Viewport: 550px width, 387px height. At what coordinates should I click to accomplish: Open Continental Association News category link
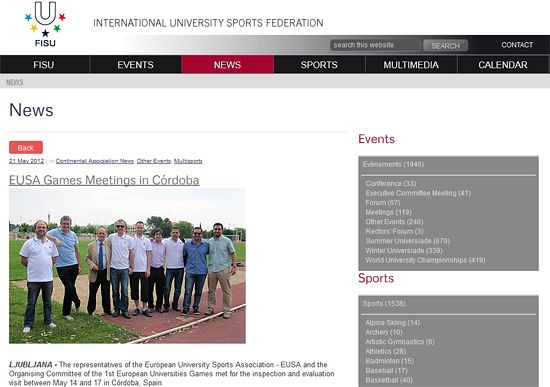[x=95, y=161]
